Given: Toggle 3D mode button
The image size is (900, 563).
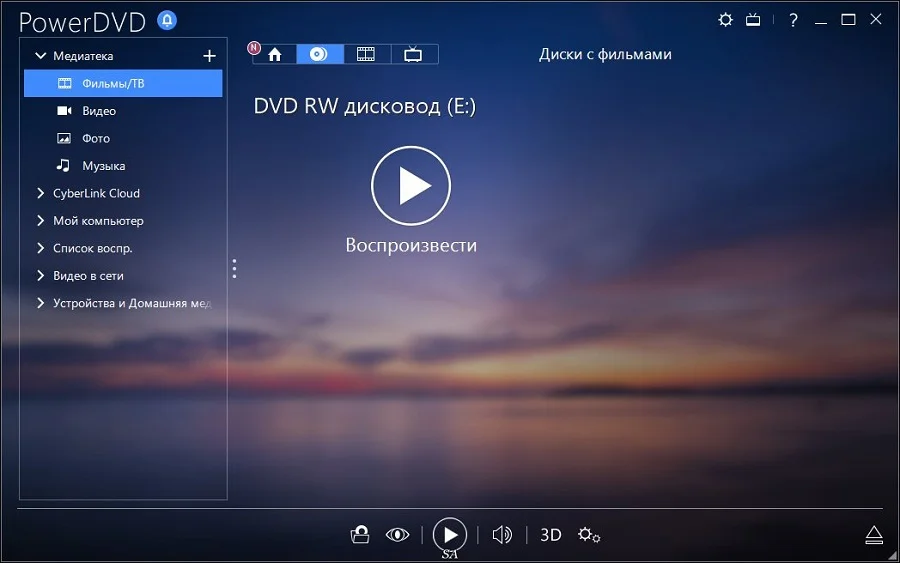Looking at the screenshot, I should pos(551,535).
